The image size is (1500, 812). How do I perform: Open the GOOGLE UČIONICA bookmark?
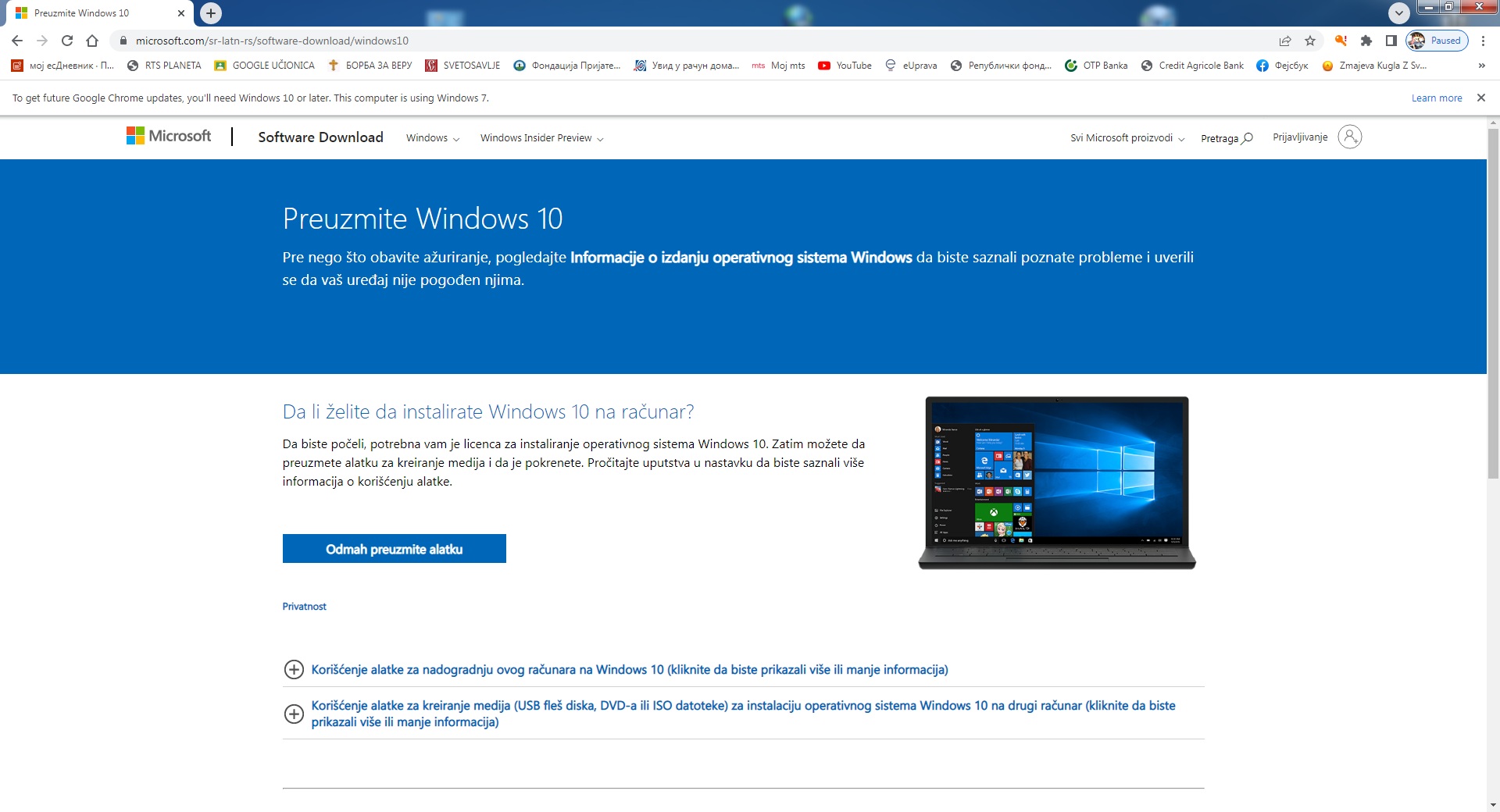pyautogui.click(x=265, y=66)
